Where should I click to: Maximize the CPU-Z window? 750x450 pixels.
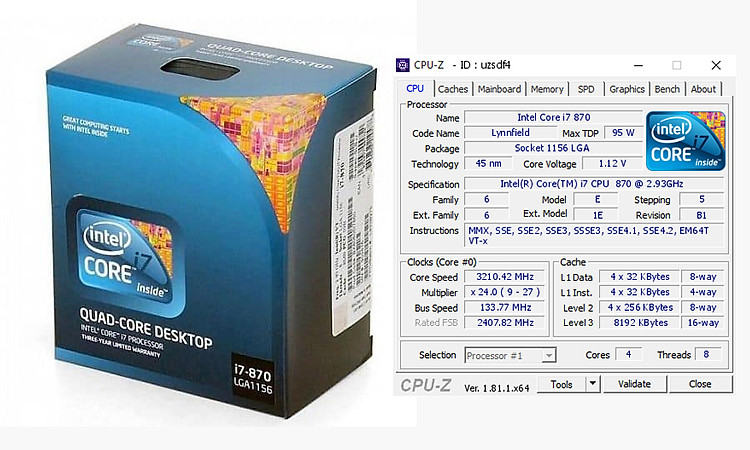(676, 65)
